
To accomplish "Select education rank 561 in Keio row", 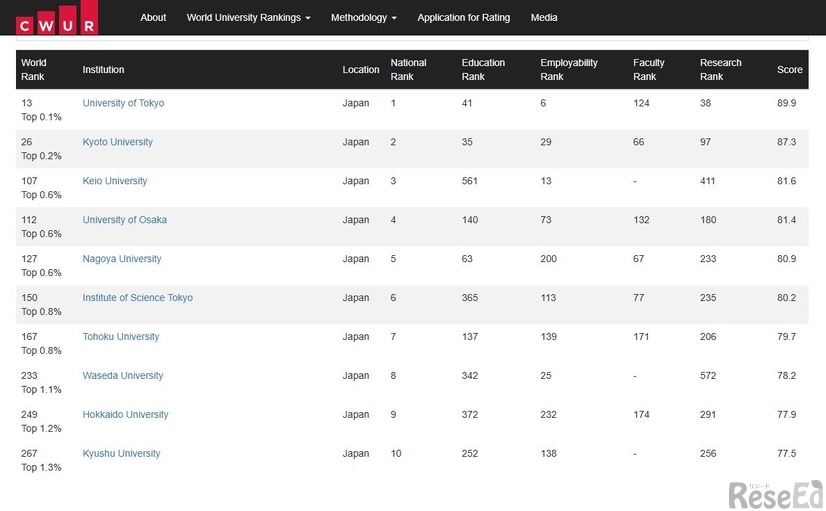I will tap(470, 181).
